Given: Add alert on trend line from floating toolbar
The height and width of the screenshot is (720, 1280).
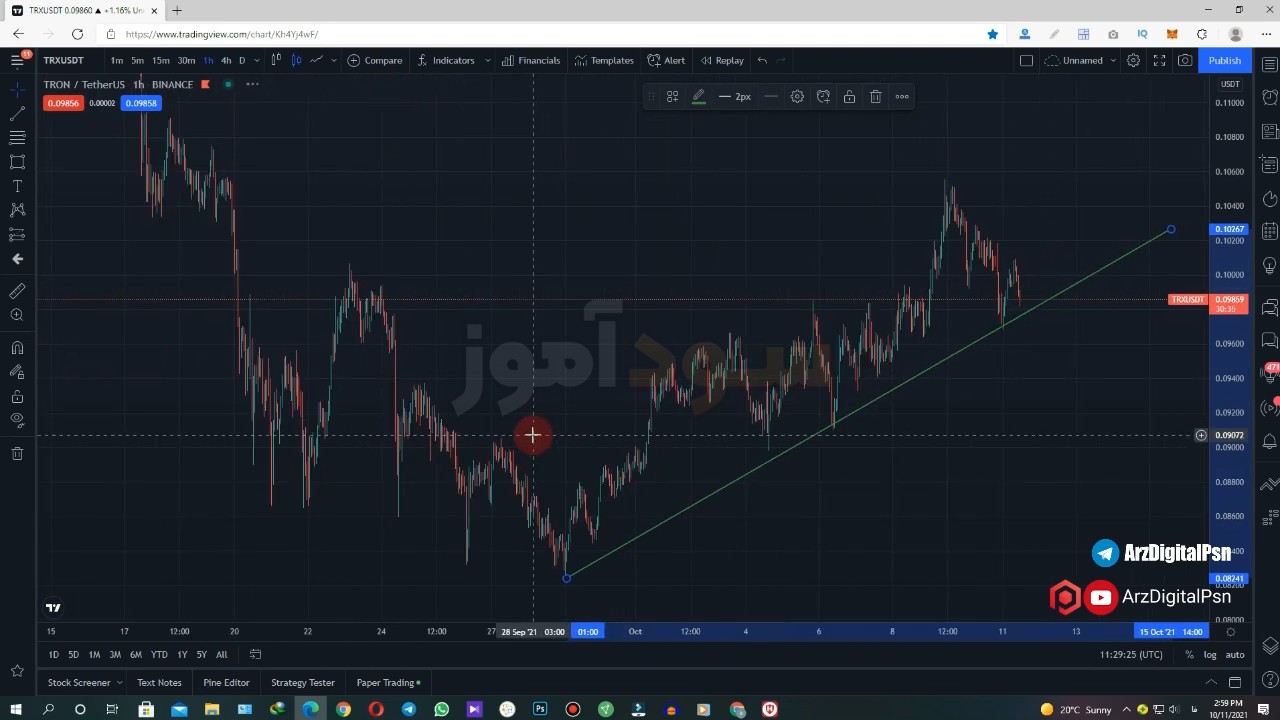Looking at the screenshot, I should 823,97.
